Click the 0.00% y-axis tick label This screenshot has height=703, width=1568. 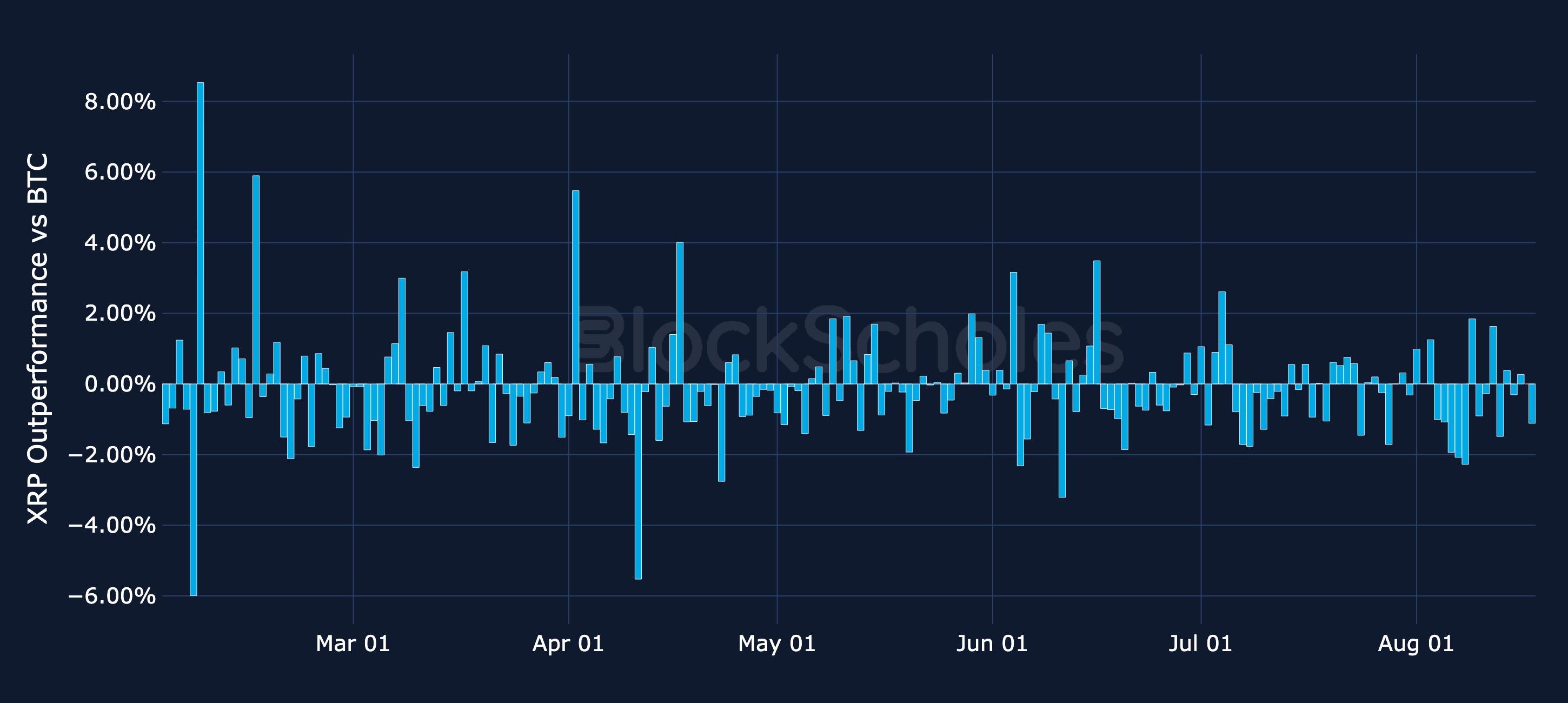120,384
